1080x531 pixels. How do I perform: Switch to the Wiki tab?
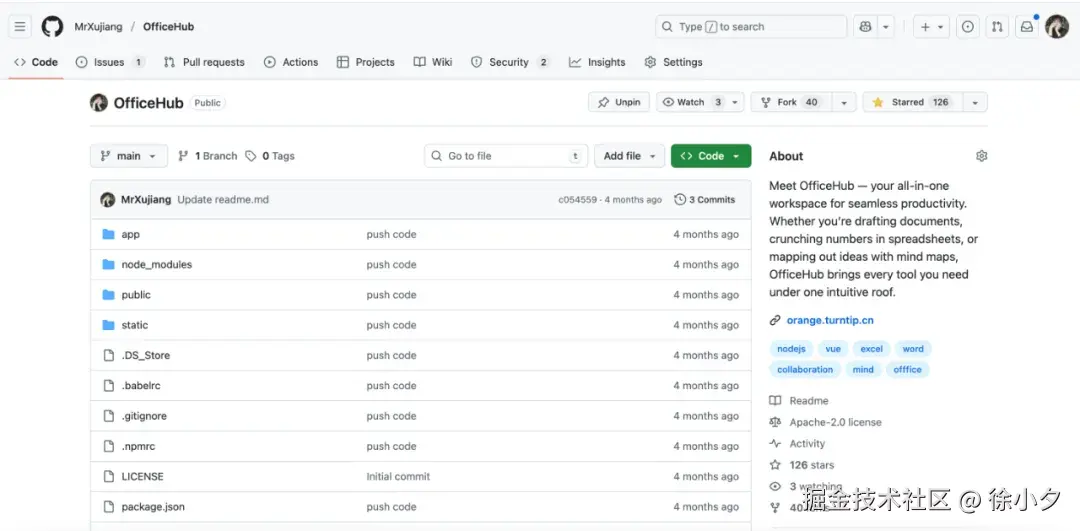coord(433,62)
